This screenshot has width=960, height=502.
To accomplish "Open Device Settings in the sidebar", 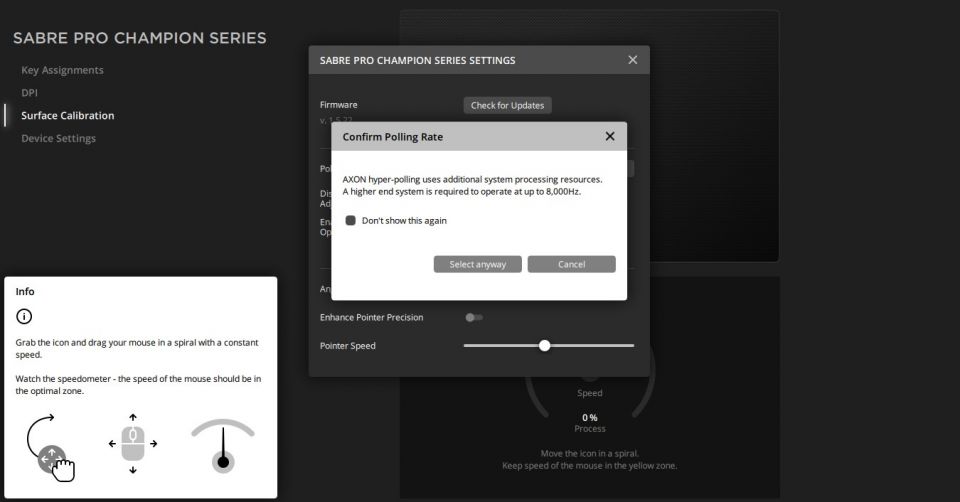I will click(58, 138).
